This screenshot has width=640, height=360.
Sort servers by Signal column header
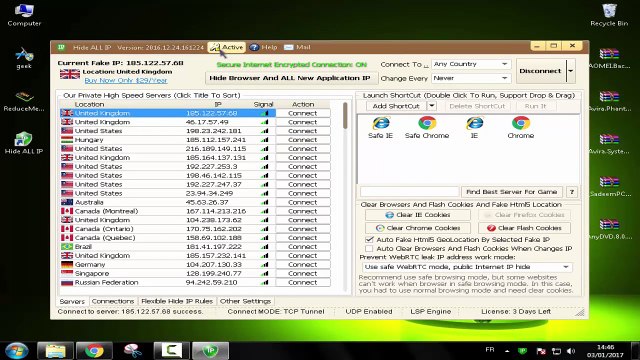(x=263, y=104)
